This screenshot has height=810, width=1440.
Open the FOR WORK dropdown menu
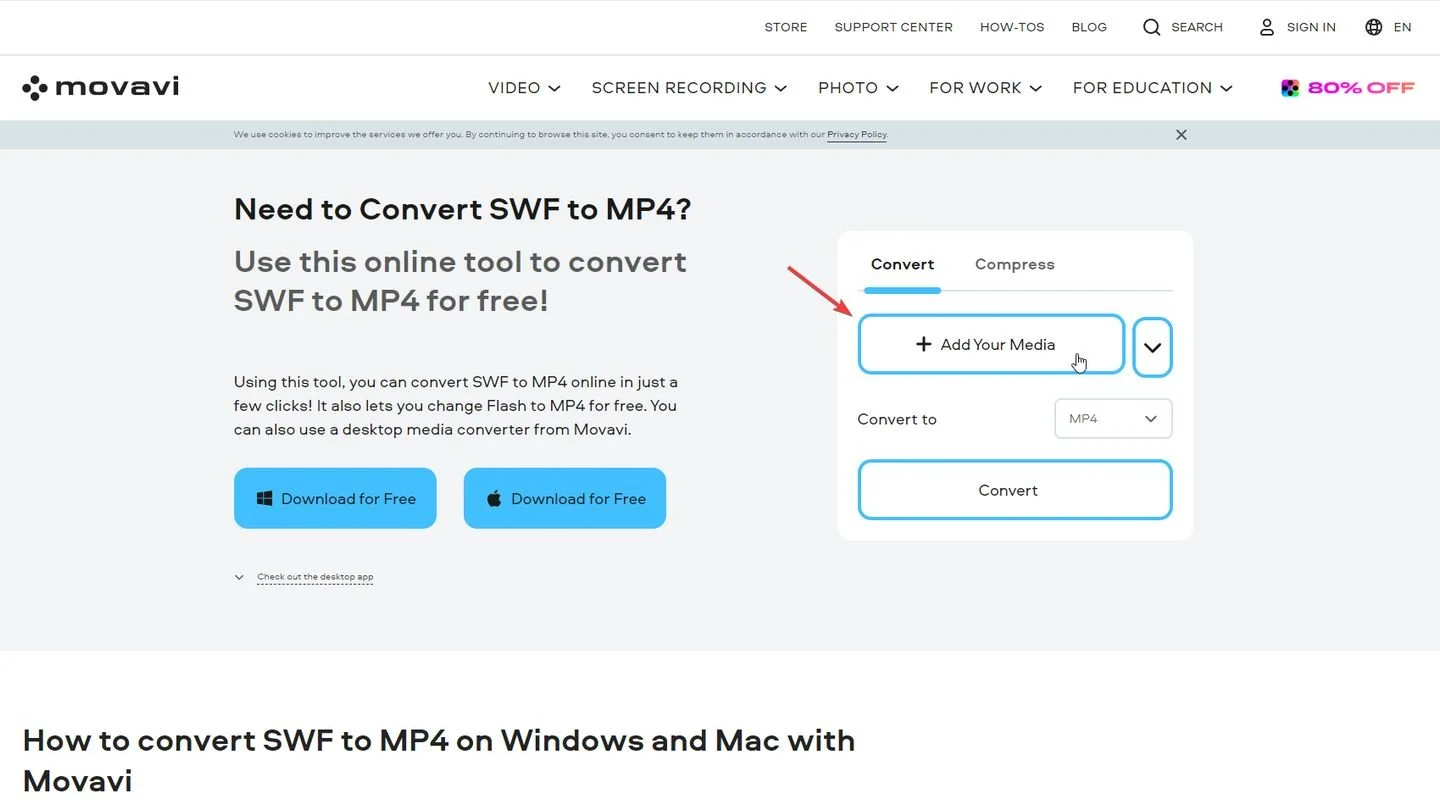985,88
